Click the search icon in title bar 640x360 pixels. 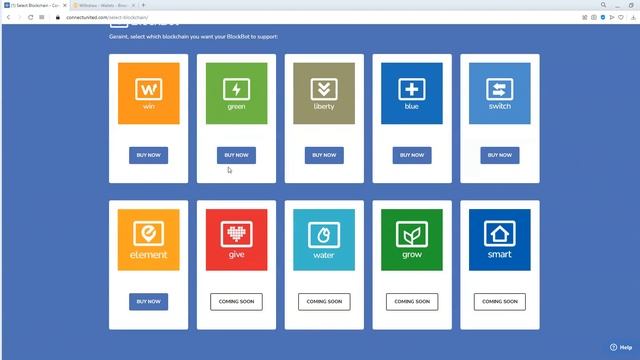click(x=603, y=5)
